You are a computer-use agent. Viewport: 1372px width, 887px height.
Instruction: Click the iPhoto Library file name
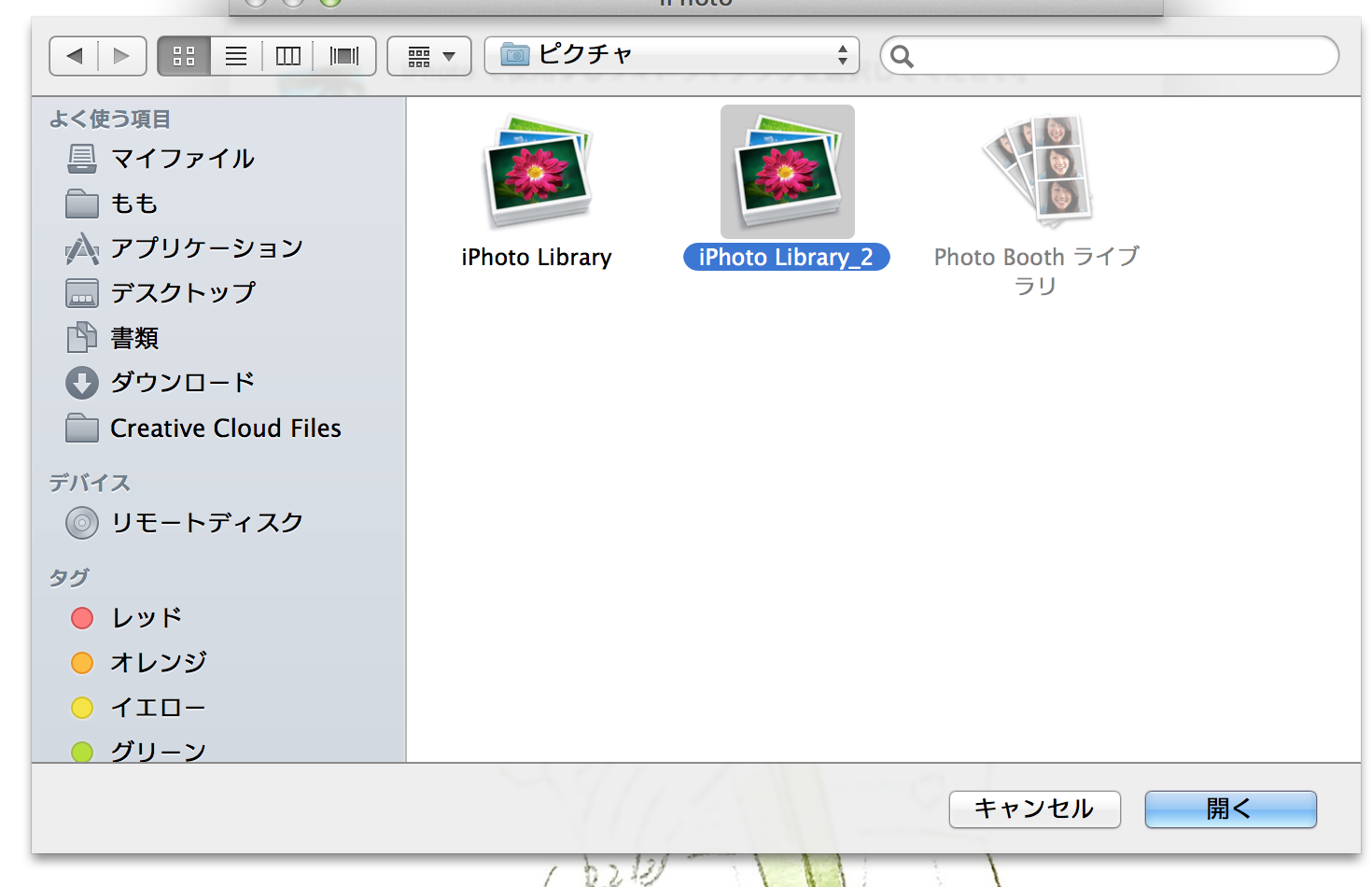pyautogui.click(x=537, y=258)
